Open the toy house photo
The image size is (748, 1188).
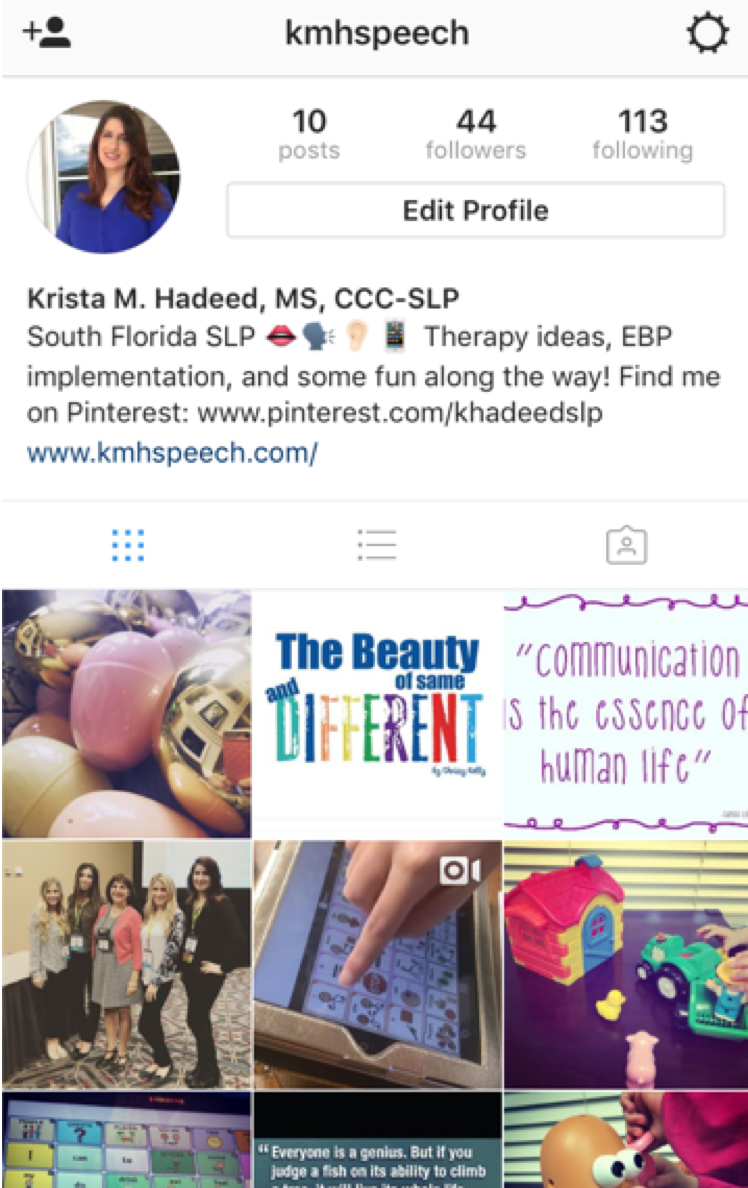click(x=626, y=964)
